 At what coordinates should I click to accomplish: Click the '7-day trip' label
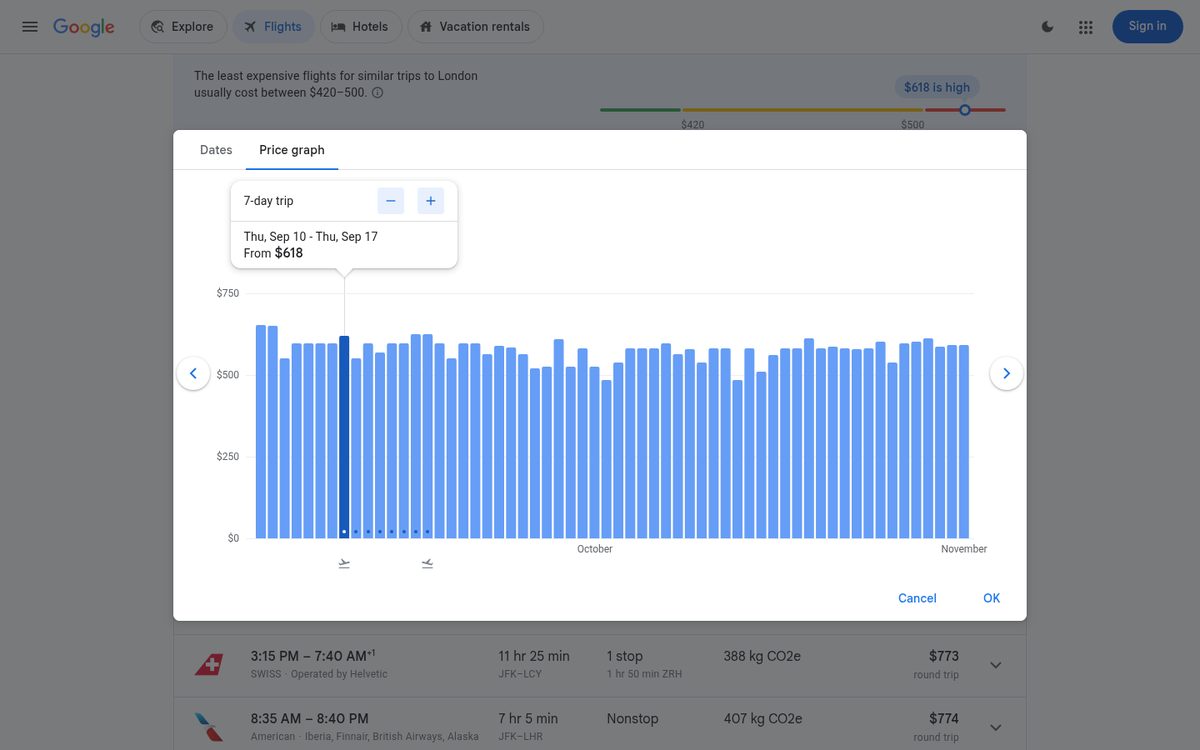pos(269,201)
